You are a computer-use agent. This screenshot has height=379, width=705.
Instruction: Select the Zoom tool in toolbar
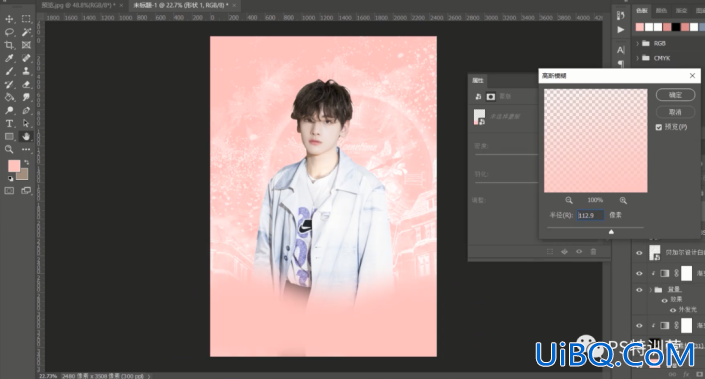[x=9, y=149]
